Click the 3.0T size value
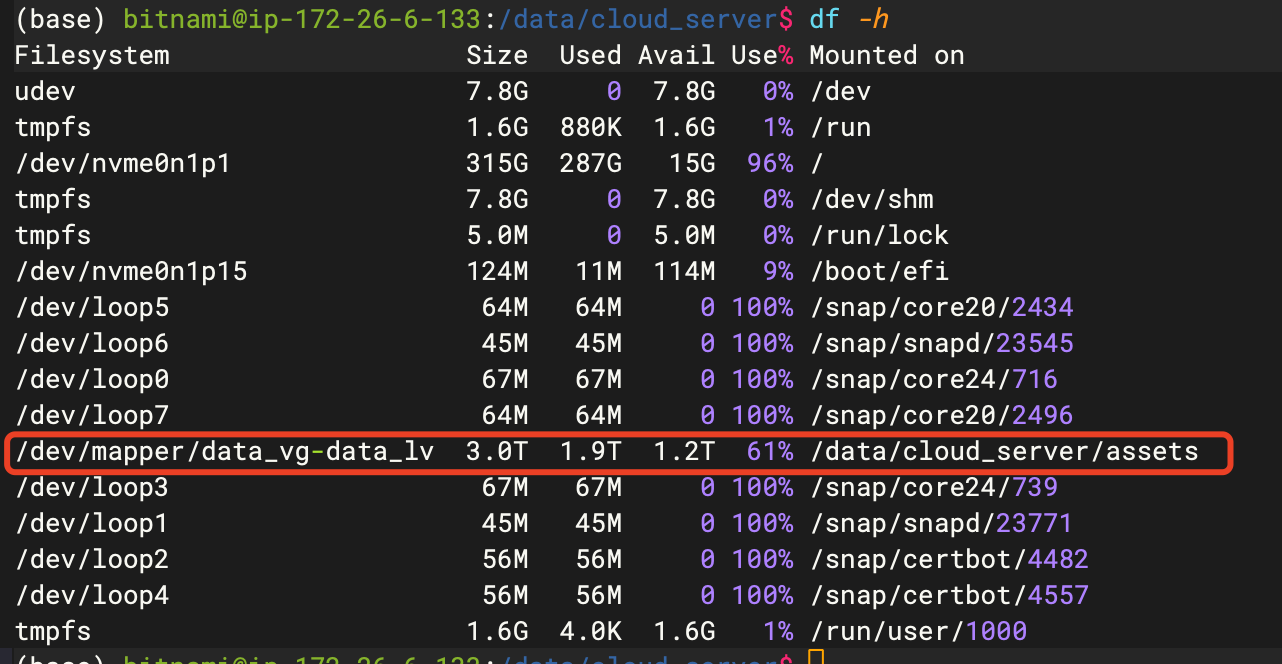Image resolution: width=1282 pixels, height=664 pixels. 497,452
